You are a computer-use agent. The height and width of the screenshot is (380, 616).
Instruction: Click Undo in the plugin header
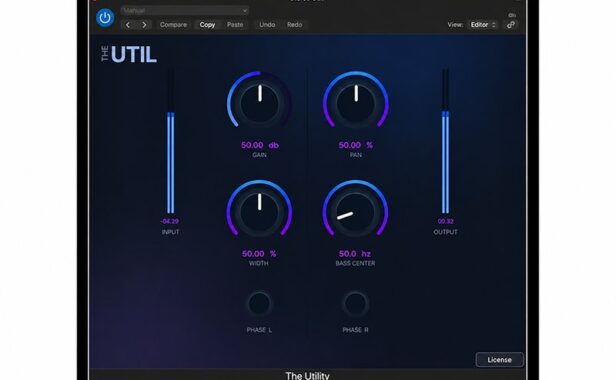tap(267, 25)
